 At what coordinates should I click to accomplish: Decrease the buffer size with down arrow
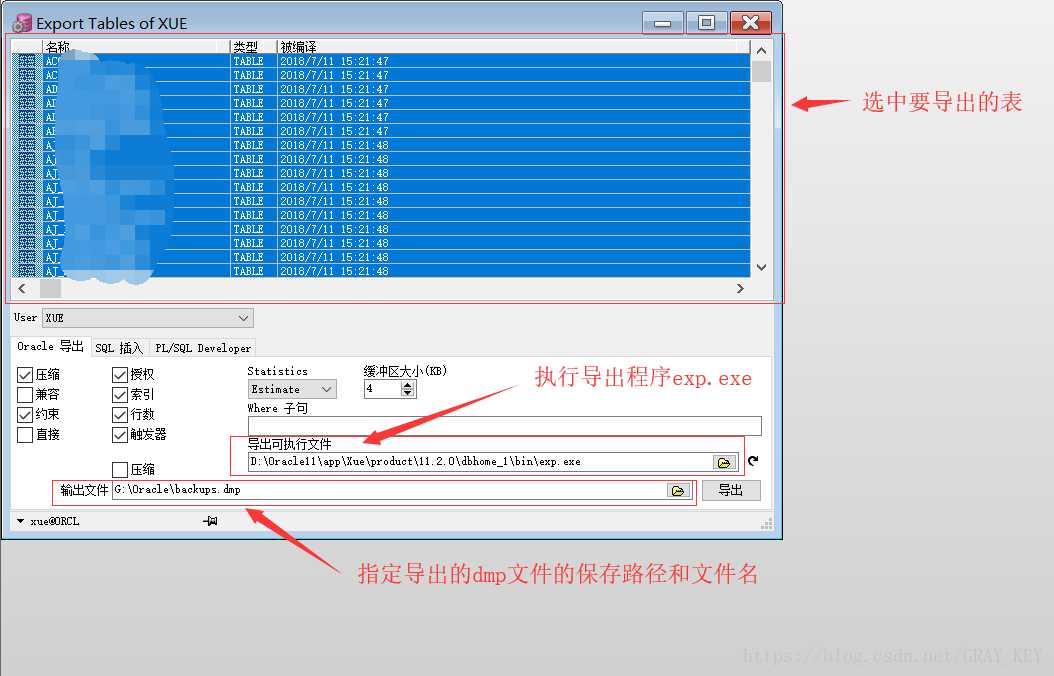[407, 392]
